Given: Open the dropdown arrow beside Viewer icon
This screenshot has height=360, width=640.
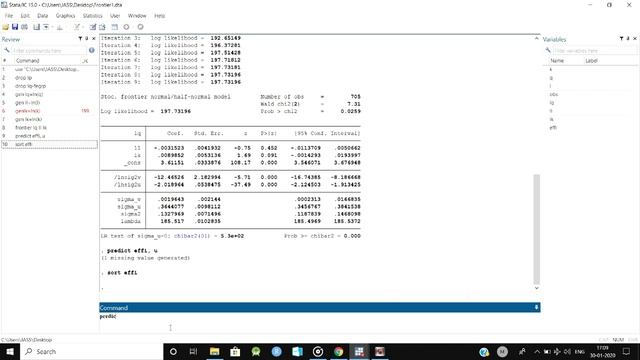Looking at the screenshot, I should click(x=52, y=27).
